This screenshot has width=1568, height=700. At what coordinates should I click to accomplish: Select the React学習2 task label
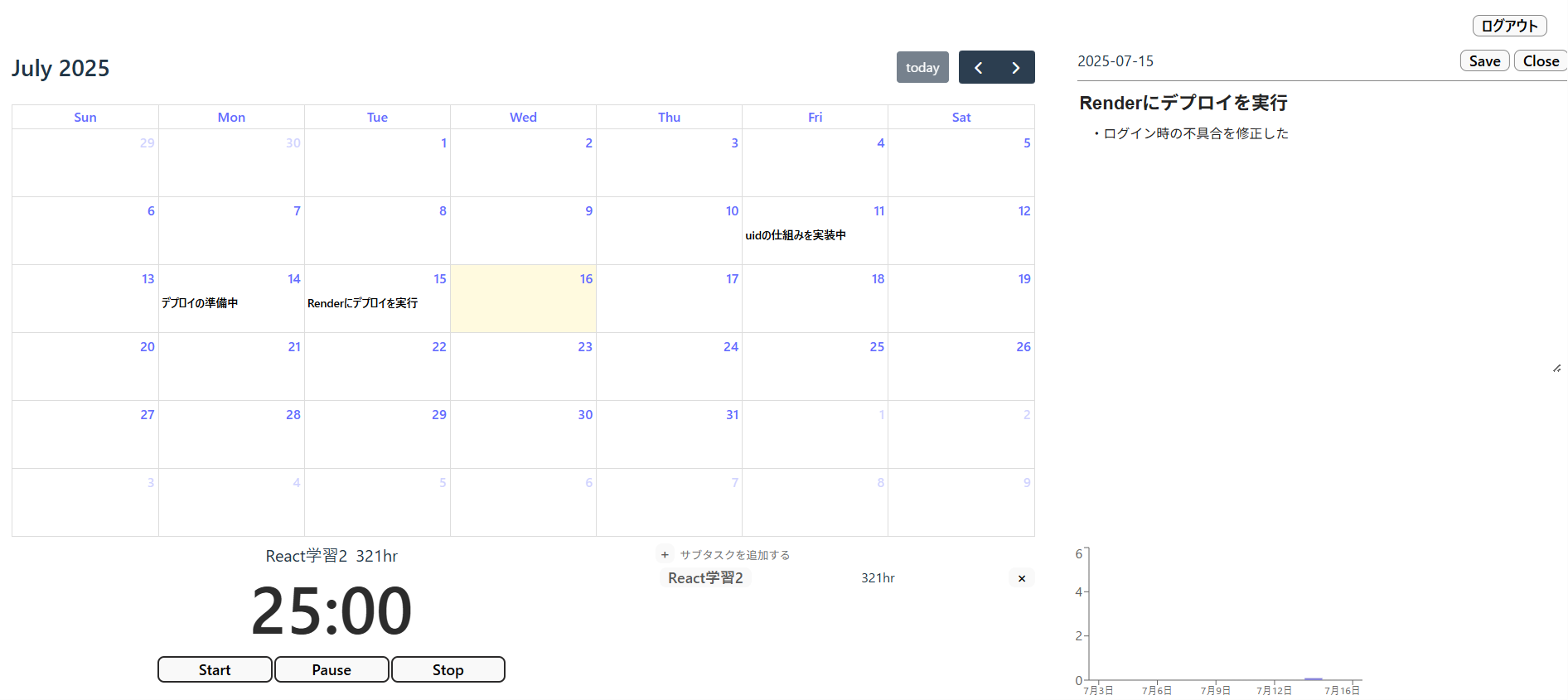pyautogui.click(x=705, y=578)
